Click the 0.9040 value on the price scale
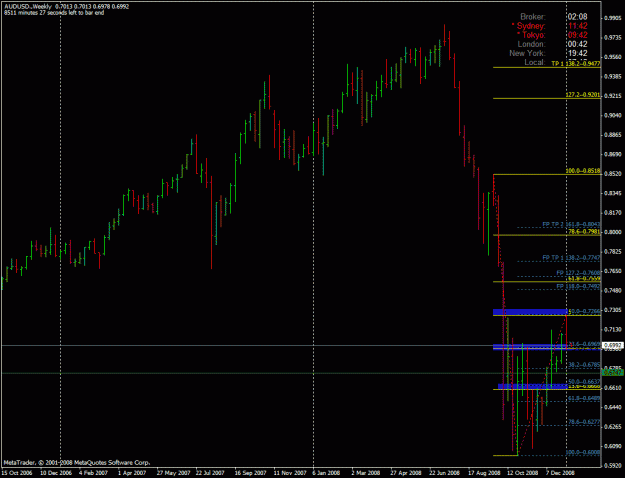This screenshot has width=625, height=478. click(x=613, y=115)
